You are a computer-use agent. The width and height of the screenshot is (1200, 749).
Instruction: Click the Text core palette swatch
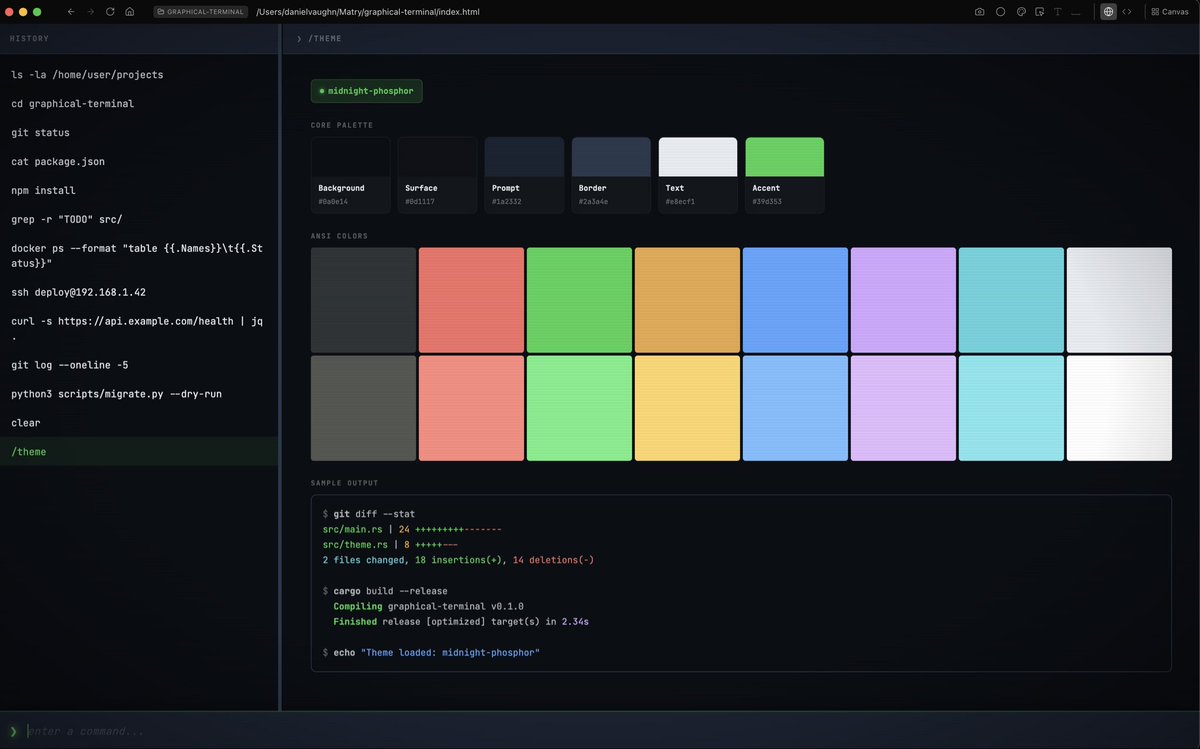tap(698, 175)
